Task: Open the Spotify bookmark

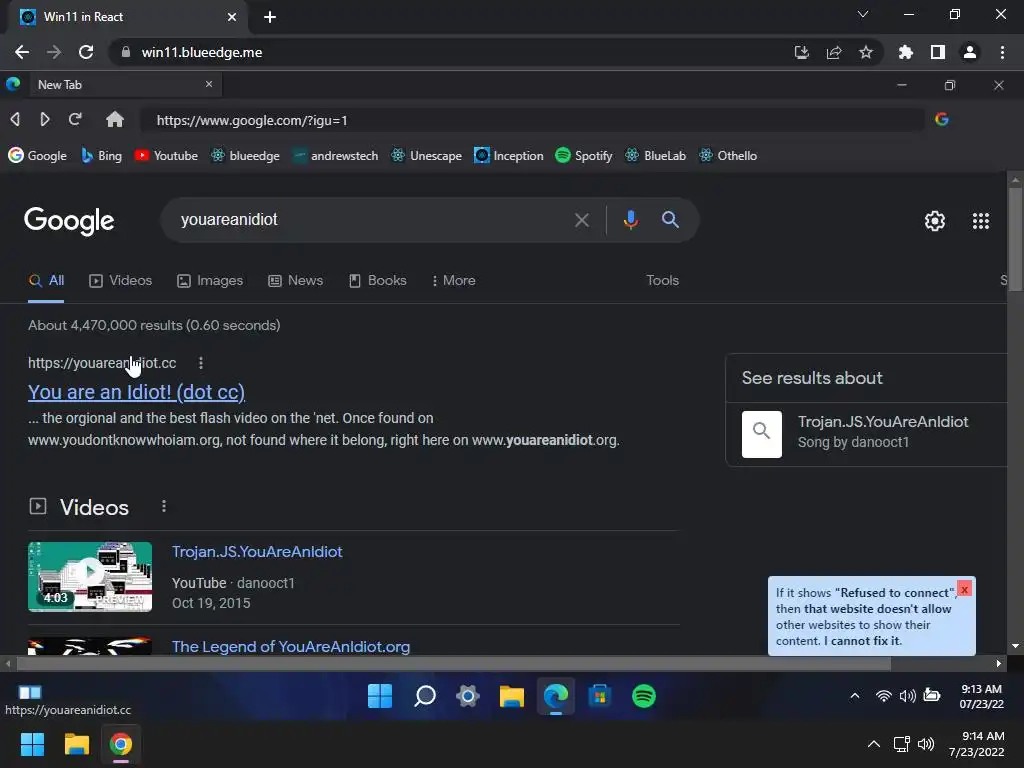Action: coord(584,155)
